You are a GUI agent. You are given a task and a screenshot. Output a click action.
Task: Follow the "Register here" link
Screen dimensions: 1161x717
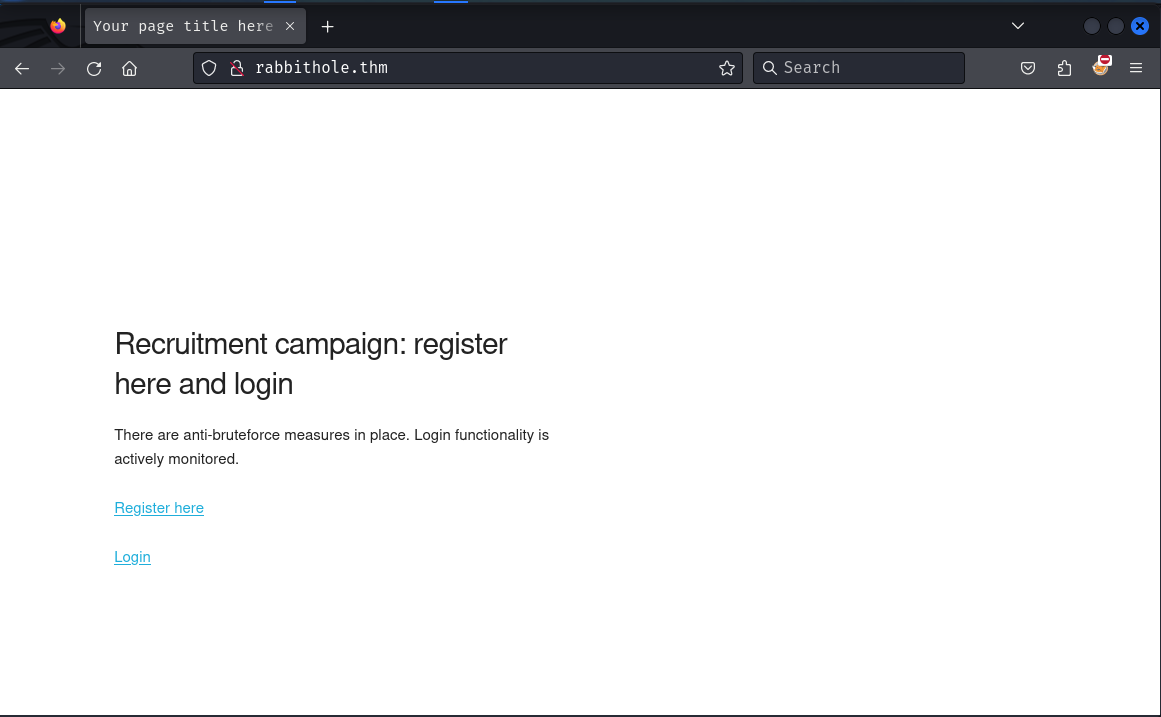pos(159,508)
